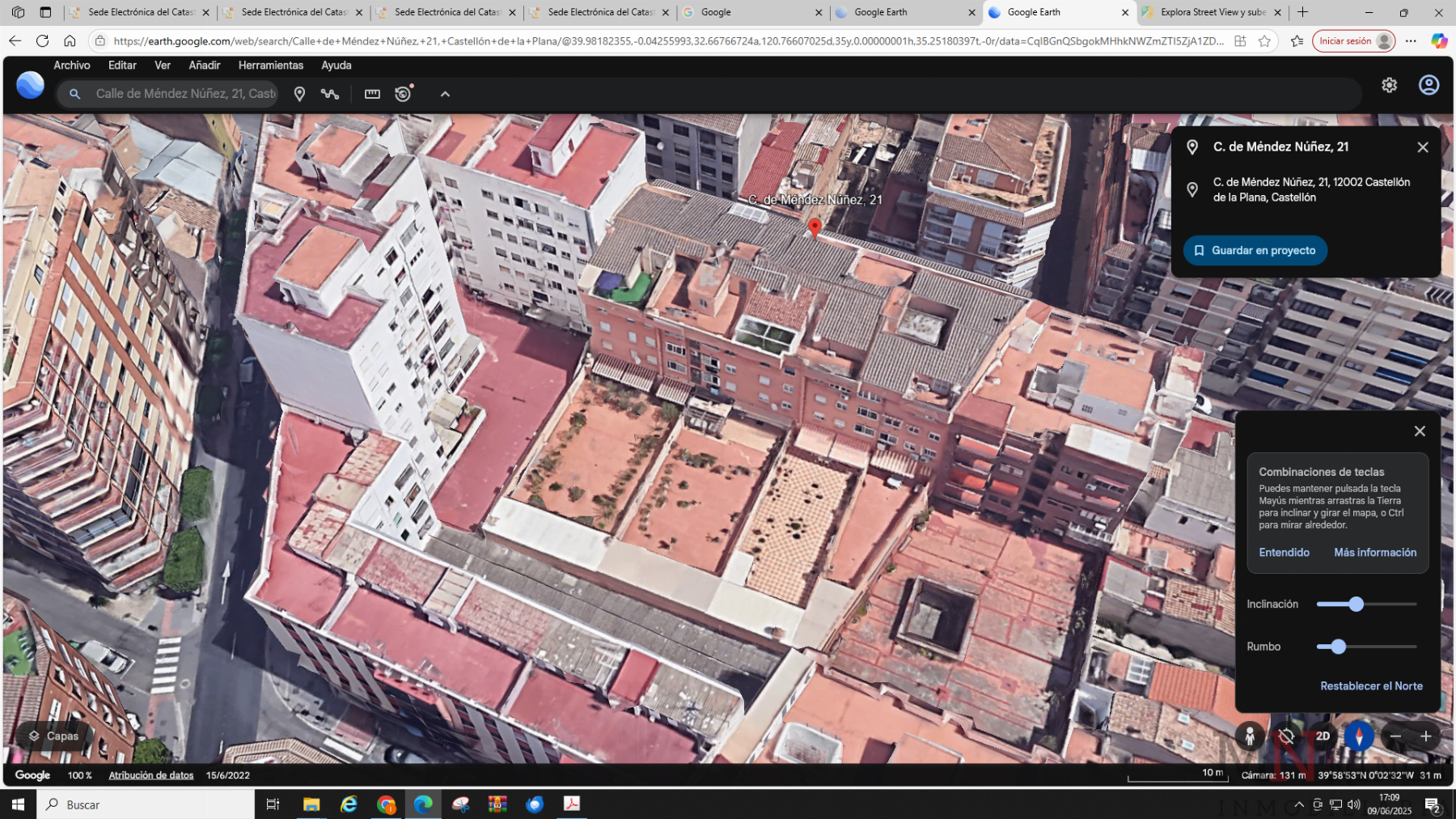Viewport: 1456px width, 819px height.
Task: Switch to Explora Street View tab
Action: pyautogui.click(x=1212, y=12)
